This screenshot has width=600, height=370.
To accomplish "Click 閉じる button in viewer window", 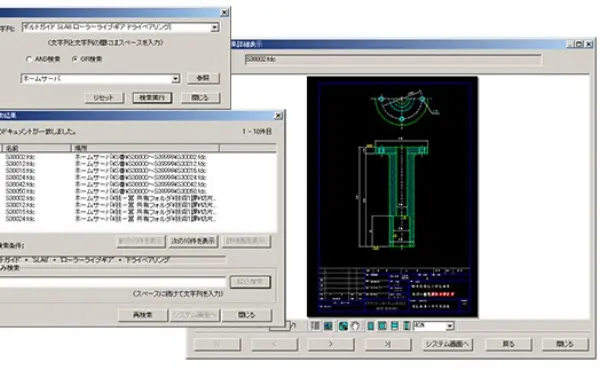I will point(565,344).
